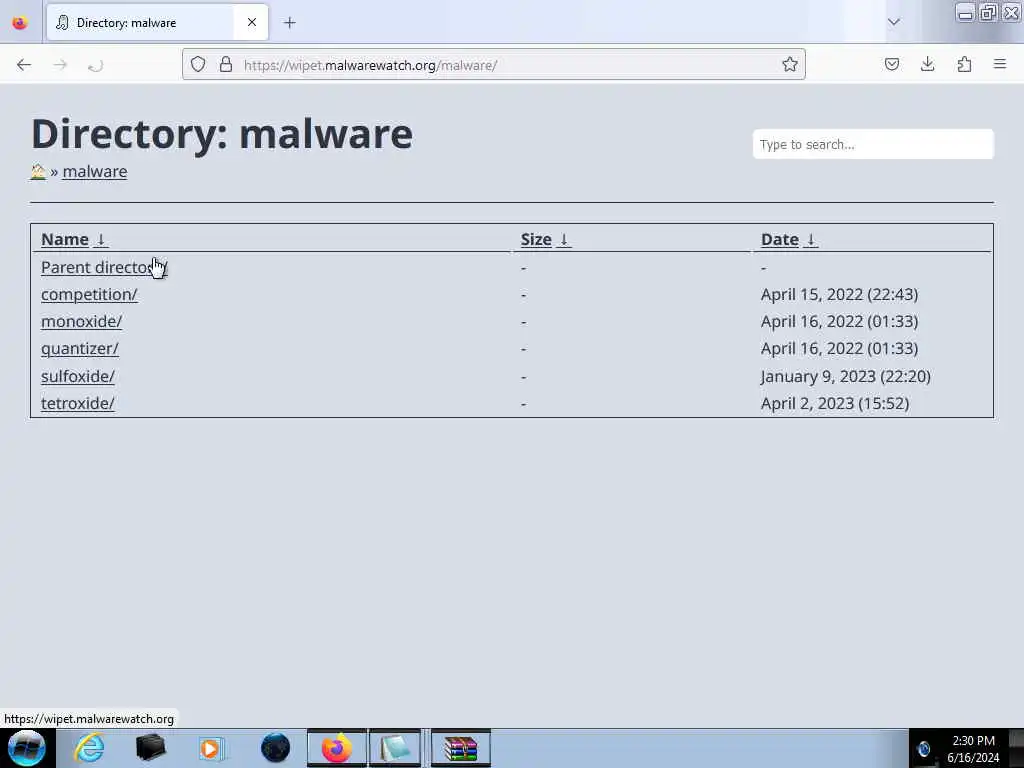
Task: Toggle the Date descending sort arrow
Action: 810,240
